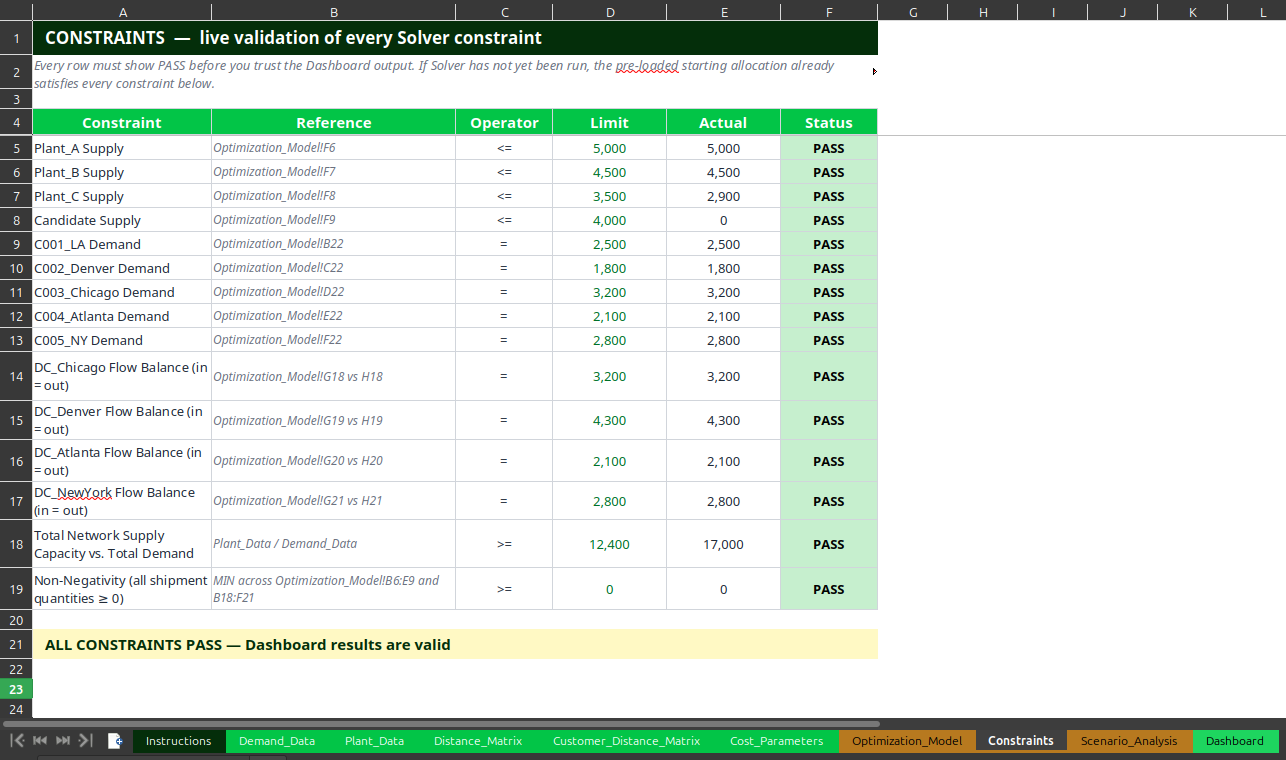The height and width of the screenshot is (760, 1286).
Task: Click the Actual value 17,000
Action: [x=723, y=544]
